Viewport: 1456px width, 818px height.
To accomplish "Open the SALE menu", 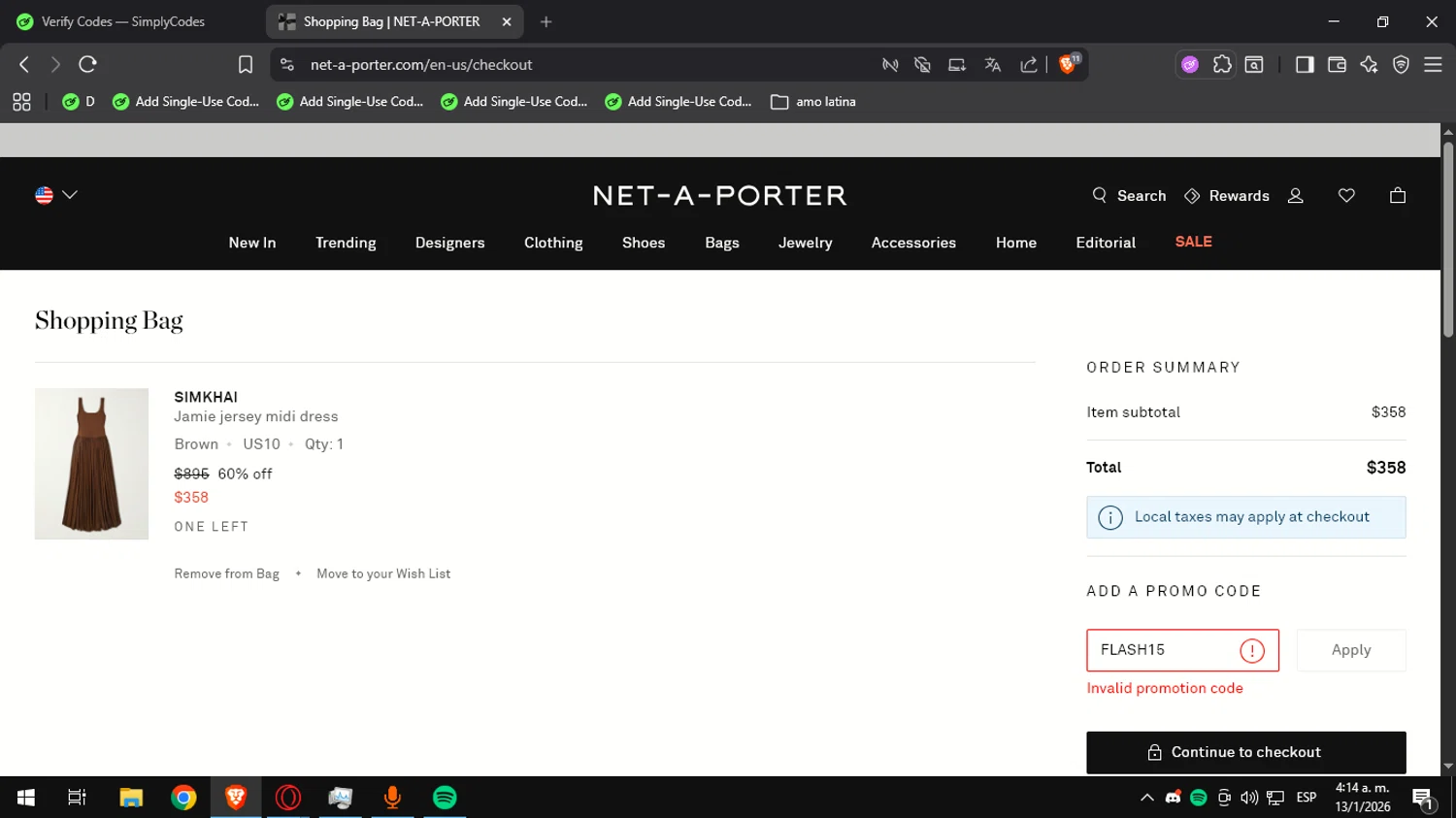I will (1194, 242).
